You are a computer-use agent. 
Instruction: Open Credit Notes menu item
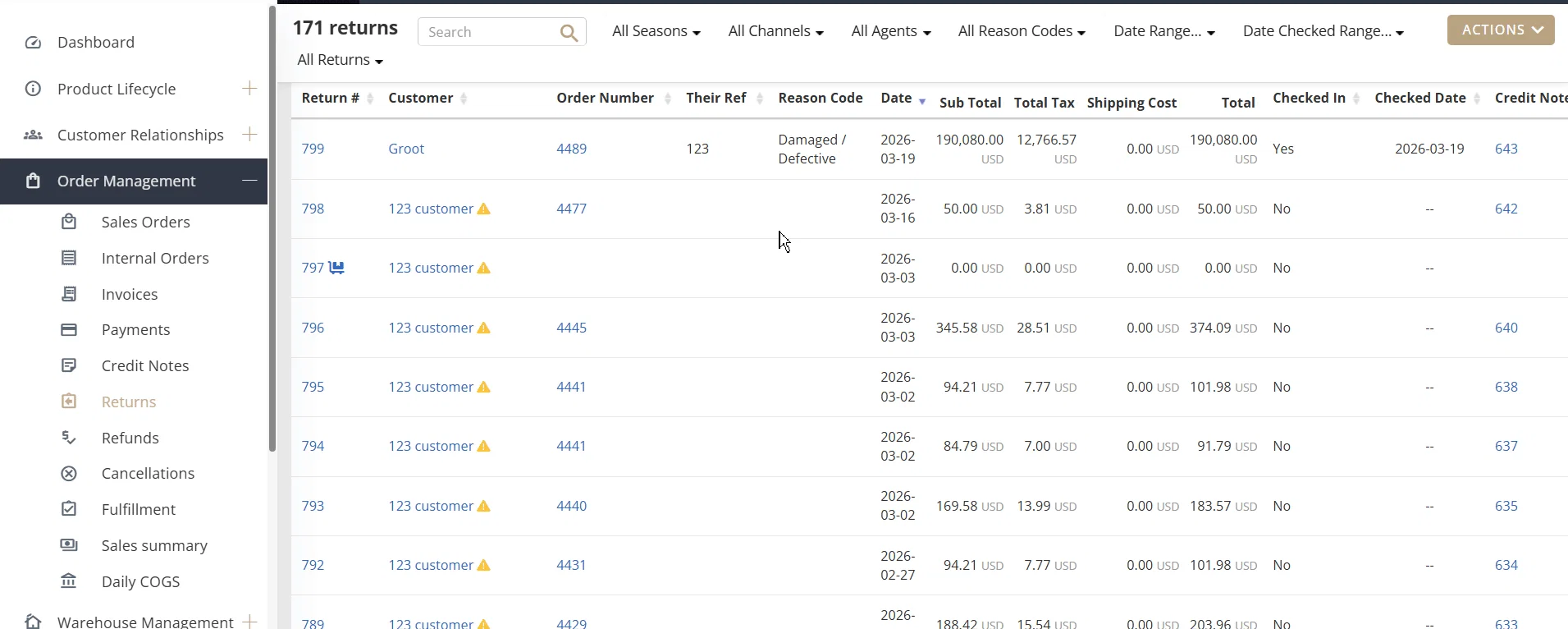click(x=145, y=365)
